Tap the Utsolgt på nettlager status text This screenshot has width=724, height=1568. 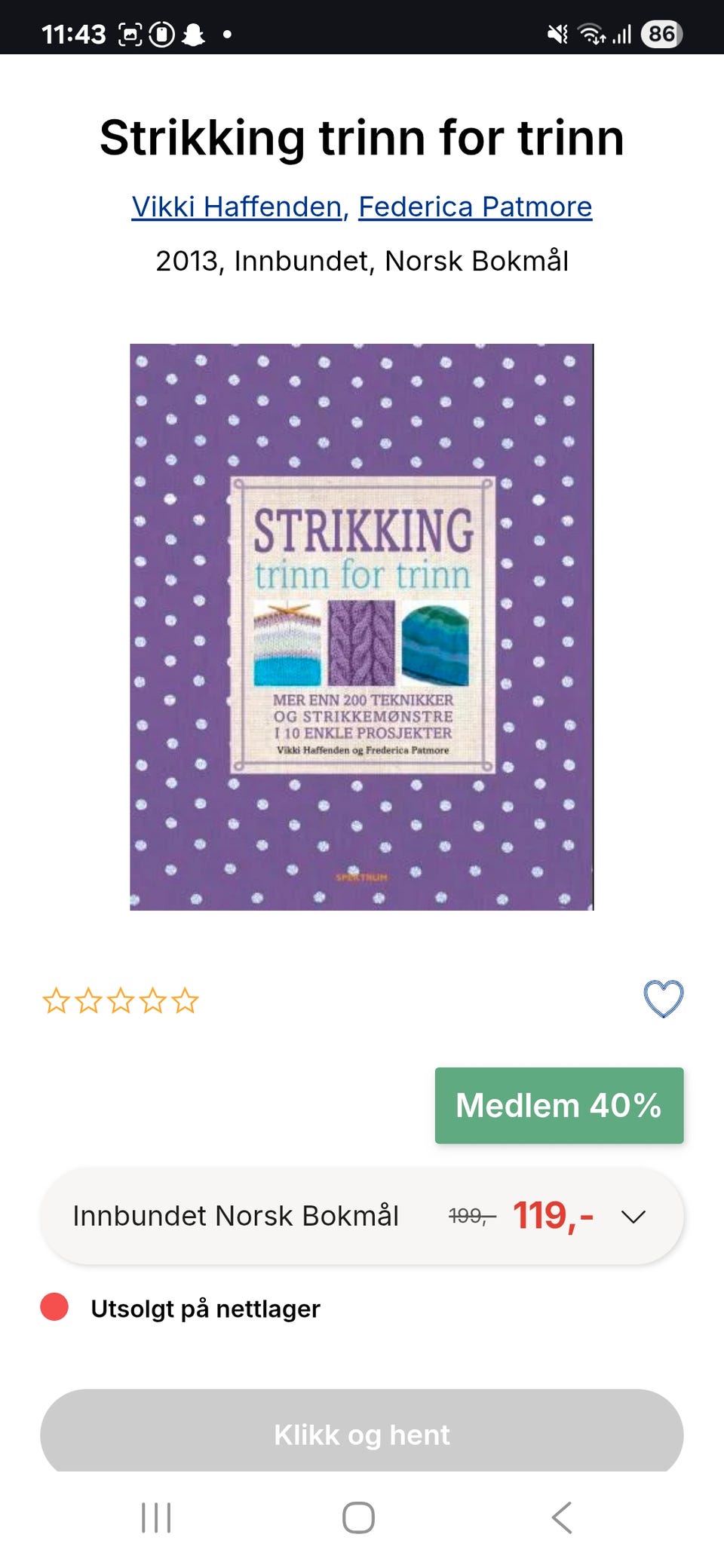[205, 1309]
